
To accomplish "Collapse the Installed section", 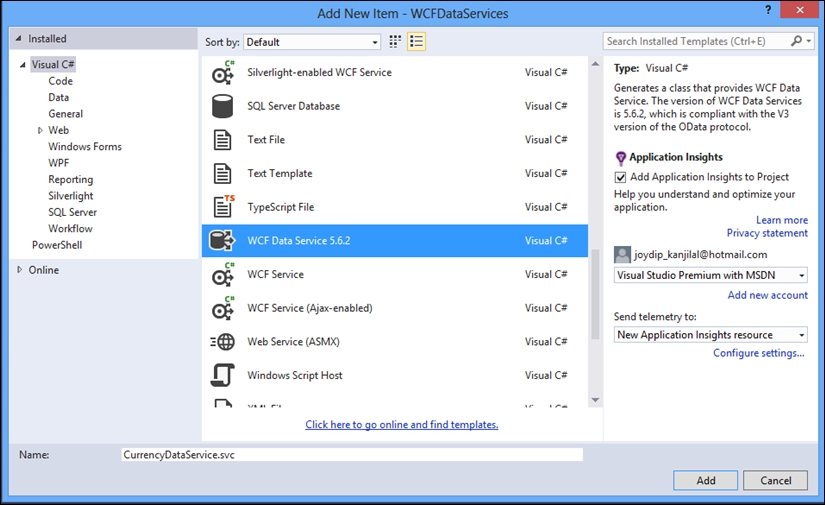I will pos(19,38).
